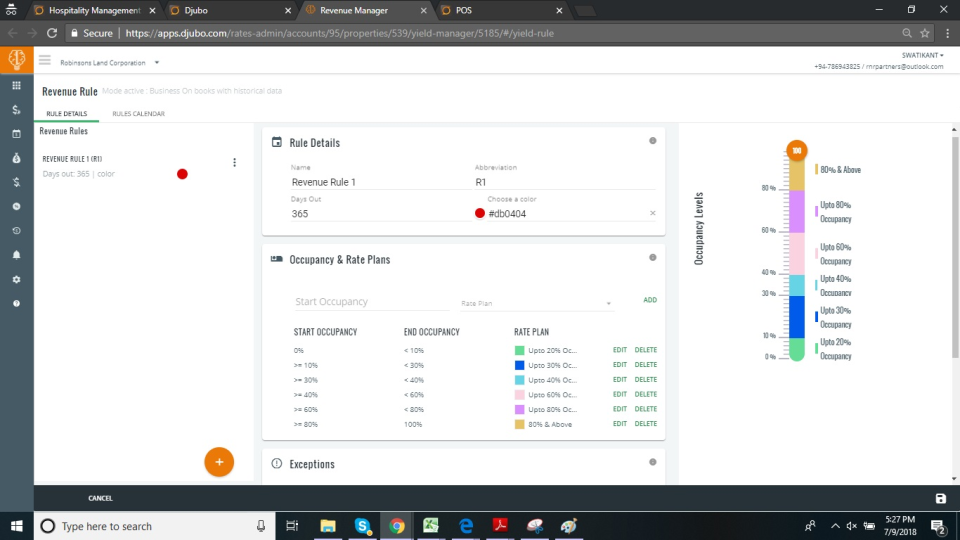960x540 pixels.
Task: Reload the page with browser refresh icon
Action: coord(52,33)
